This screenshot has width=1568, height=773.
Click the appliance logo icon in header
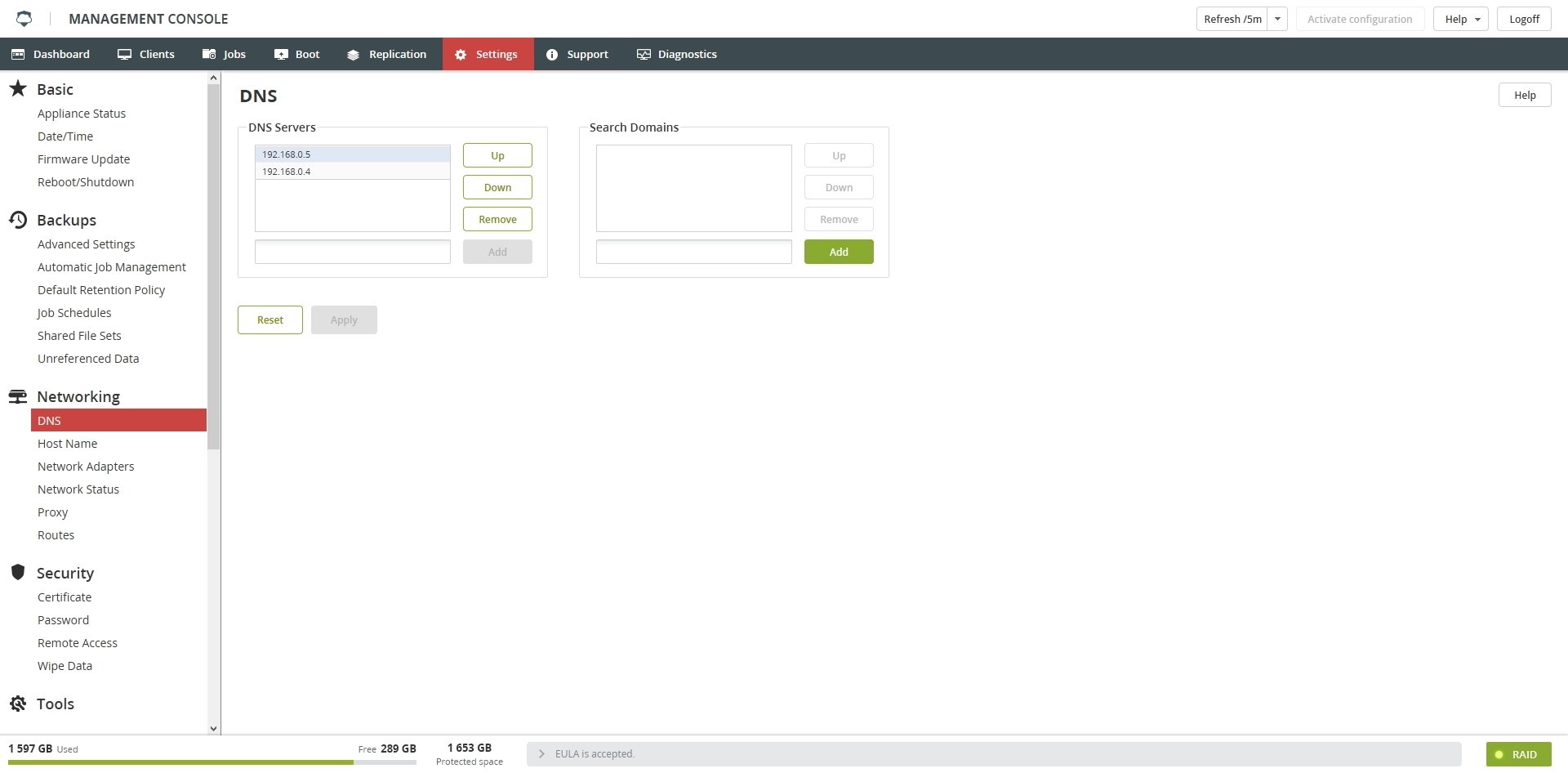tap(24, 18)
